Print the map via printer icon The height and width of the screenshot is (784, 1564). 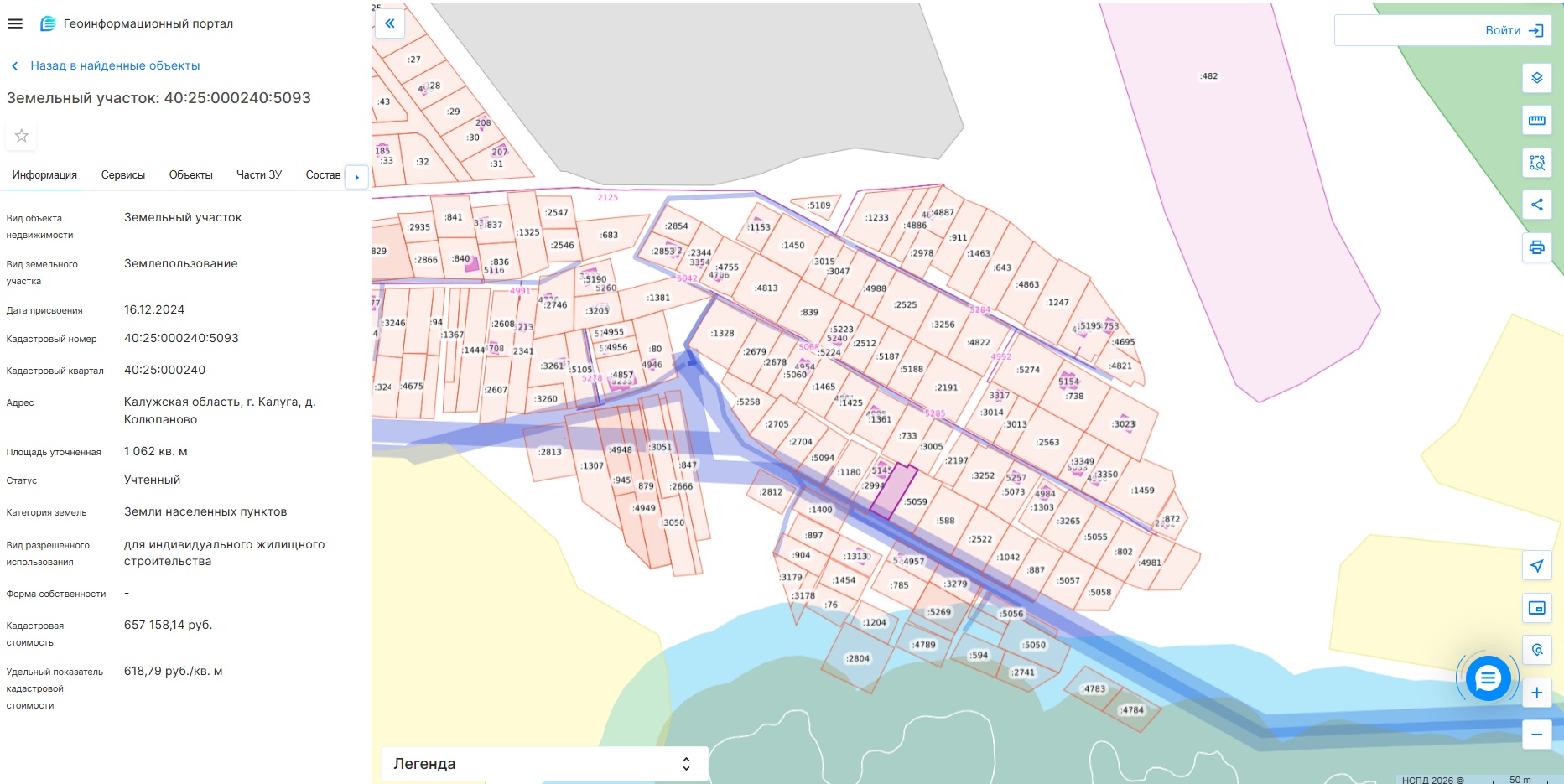(x=1536, y=247)
